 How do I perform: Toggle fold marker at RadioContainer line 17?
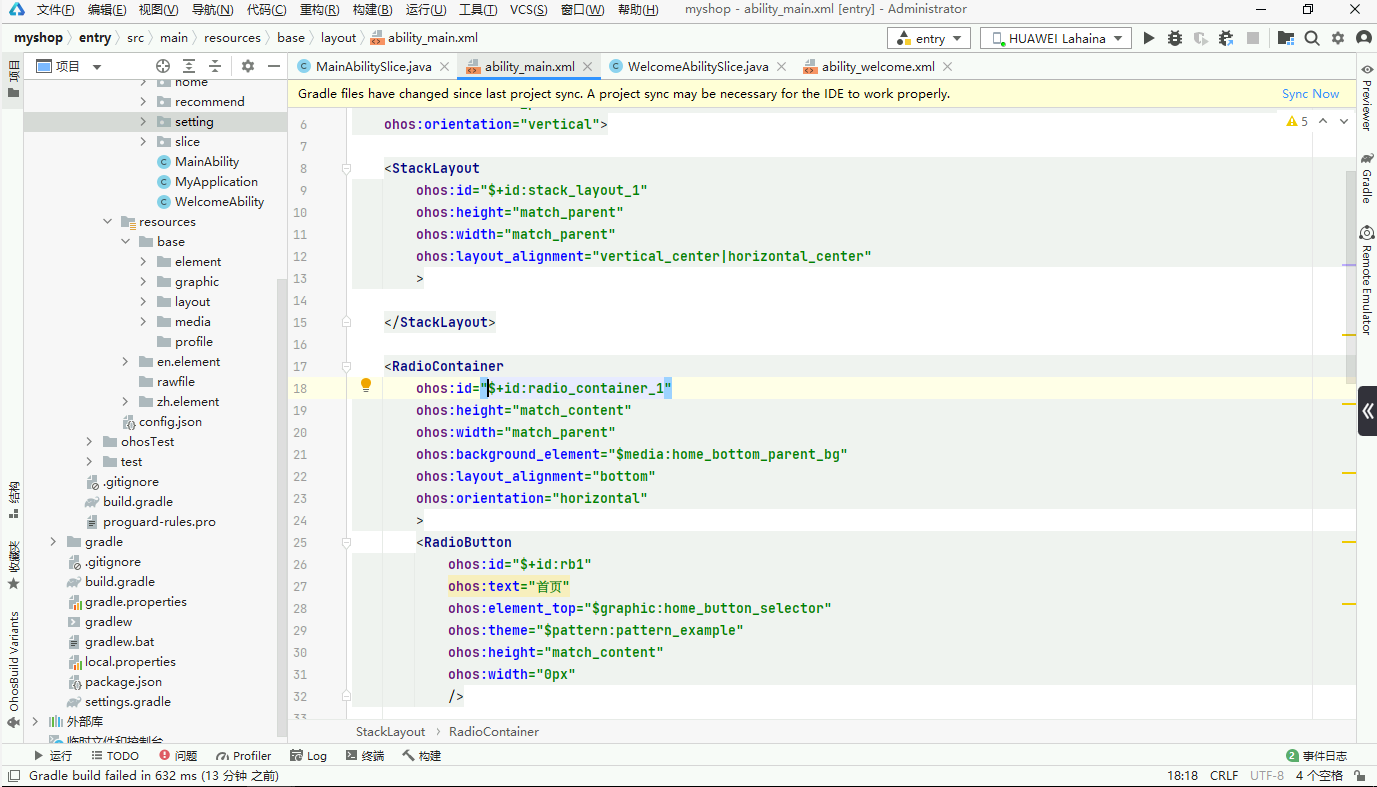[346, 367]
